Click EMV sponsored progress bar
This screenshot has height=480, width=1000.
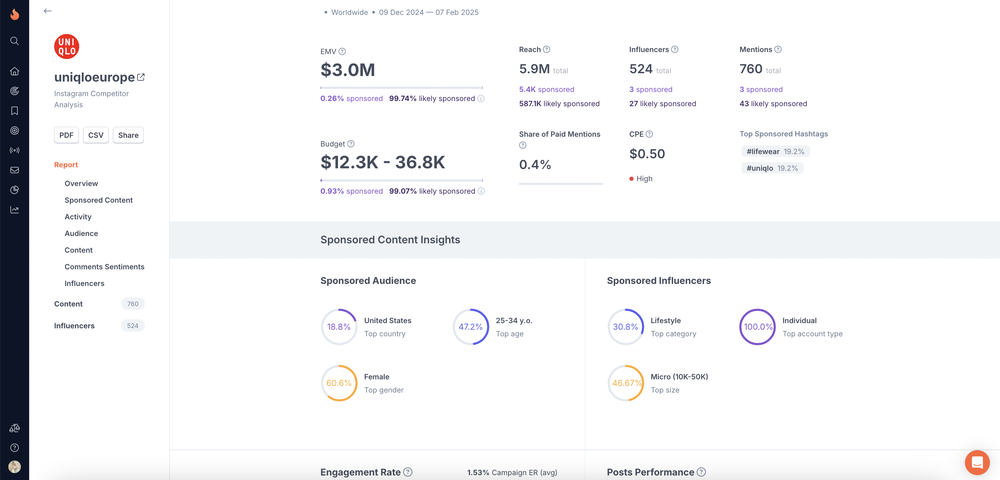pos(401,87)
